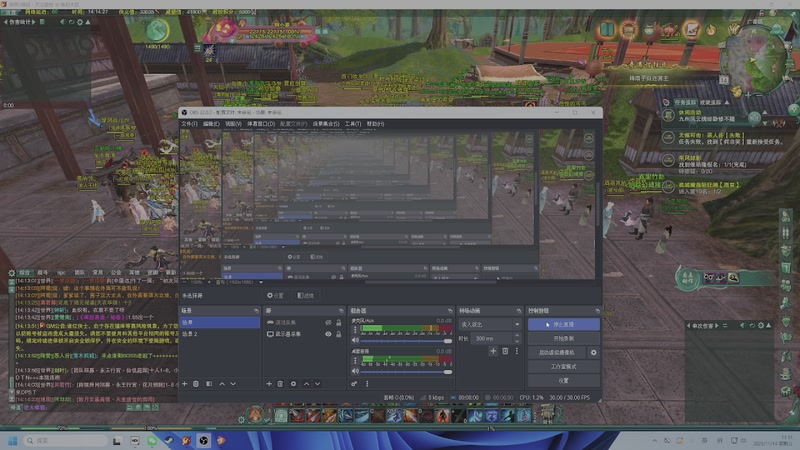Adjust the desktop audio volume slider
The width and height of the screenshot is (800, 450).
point(406,372)
